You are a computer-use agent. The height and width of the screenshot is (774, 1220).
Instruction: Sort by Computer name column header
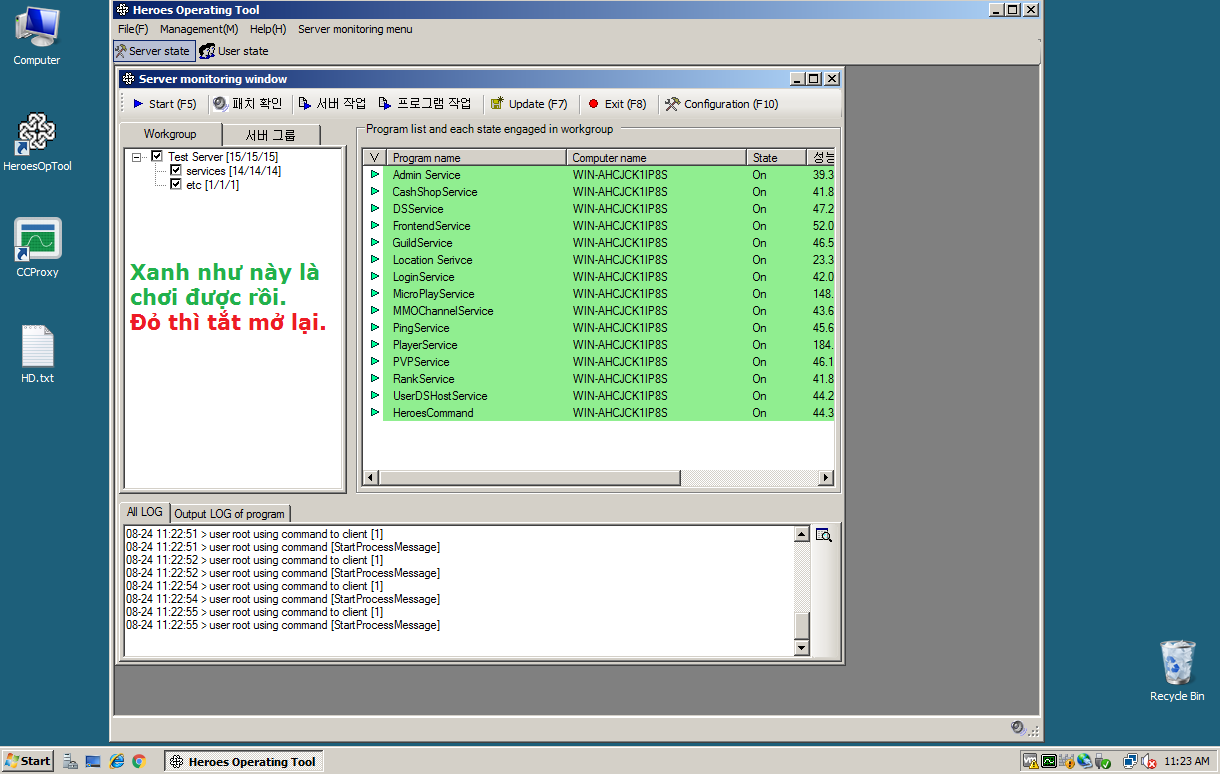click(x=657, y=158)
